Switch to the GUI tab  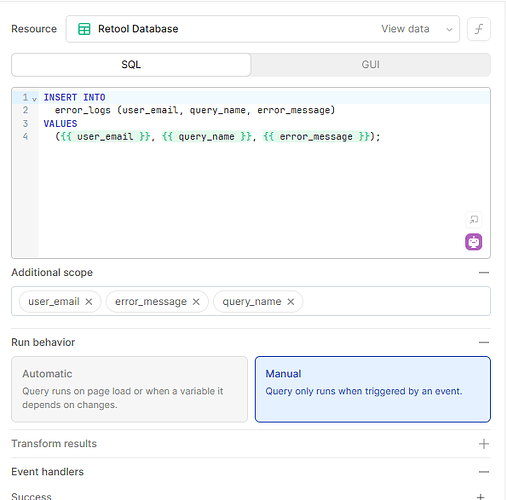click(371, 65)
